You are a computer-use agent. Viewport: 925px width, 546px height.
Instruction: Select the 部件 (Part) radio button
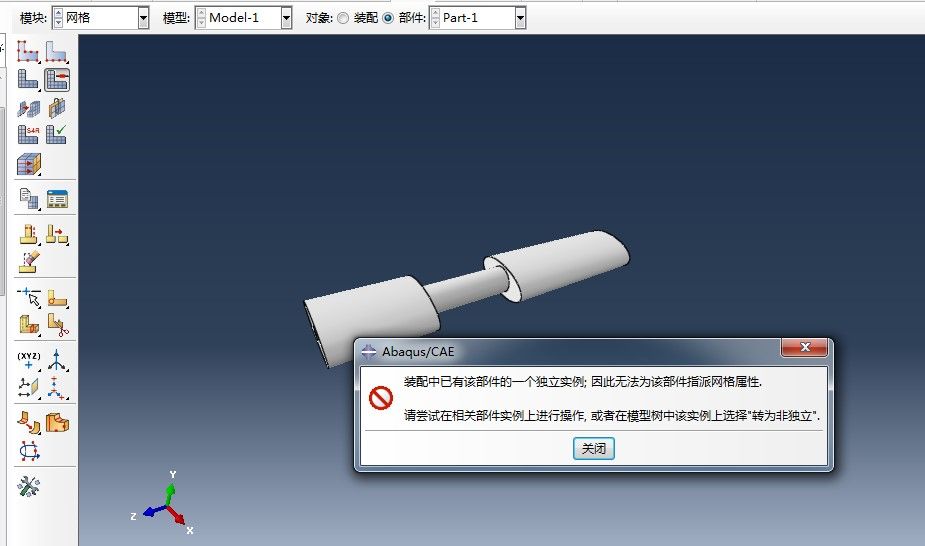(x=388, y=18)
